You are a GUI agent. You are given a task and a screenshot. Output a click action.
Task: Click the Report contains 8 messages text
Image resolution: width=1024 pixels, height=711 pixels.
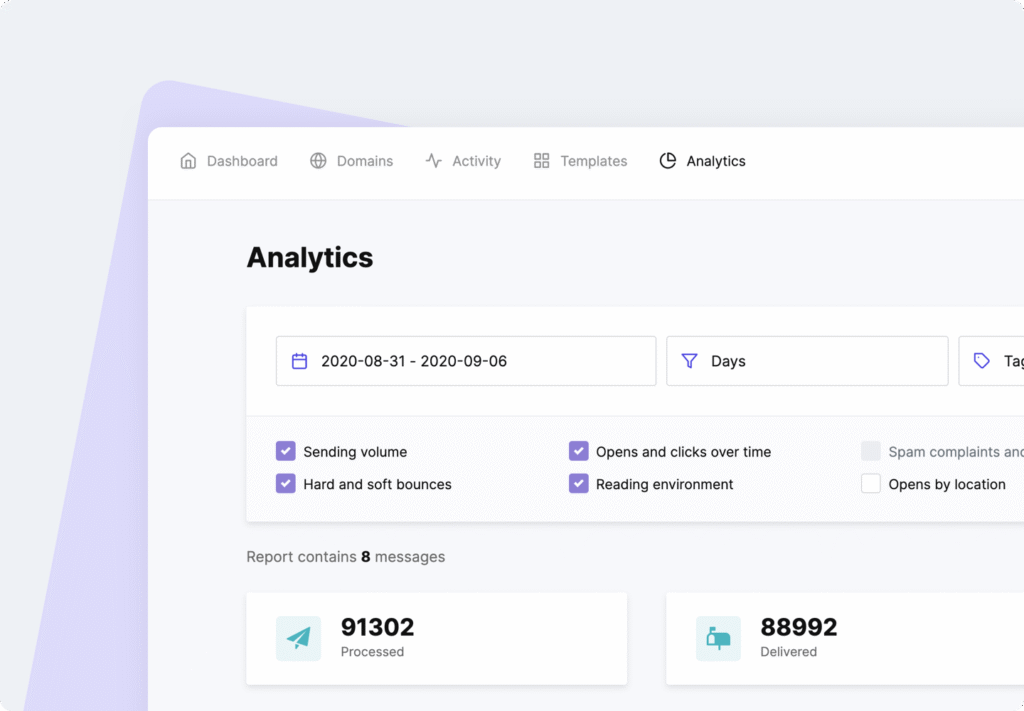[x=345, y=557]
